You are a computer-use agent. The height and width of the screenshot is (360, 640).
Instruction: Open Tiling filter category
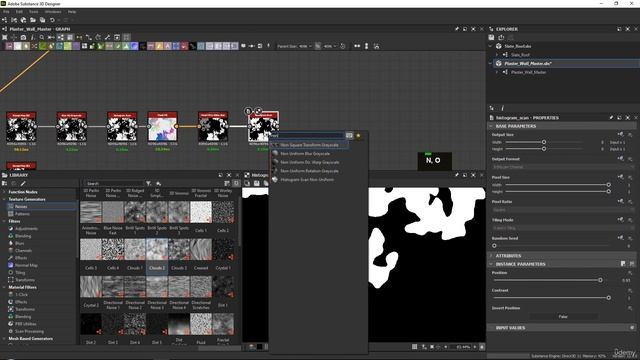click(x=20, y=273)
